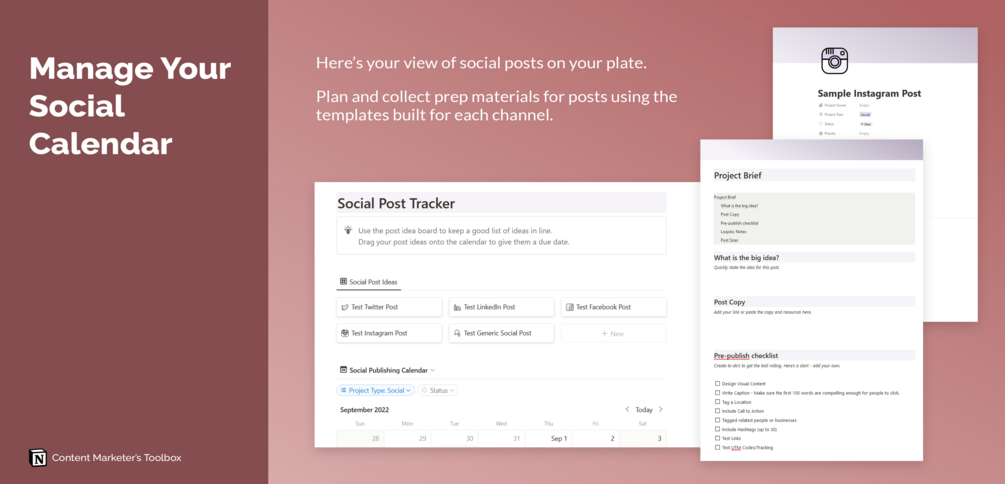The image size is (1005, 484).
Task: Click the Instagram icon on Test Instagram Post
Action: (345, 333)
